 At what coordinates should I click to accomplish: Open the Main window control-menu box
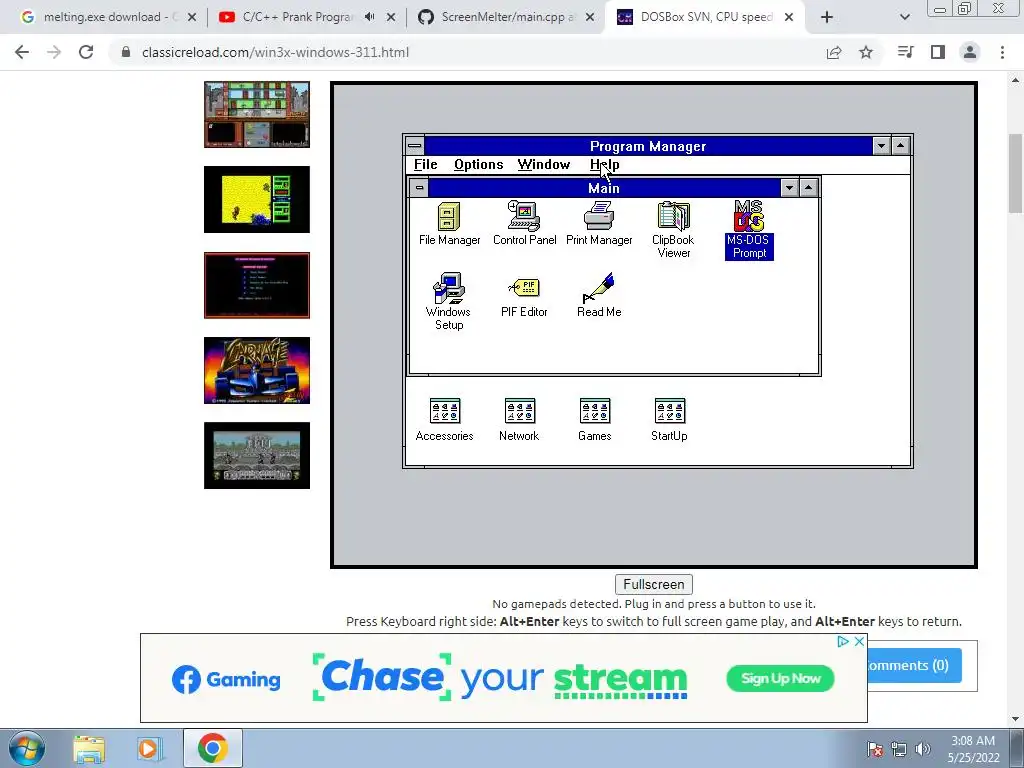[x=419, y=188]
